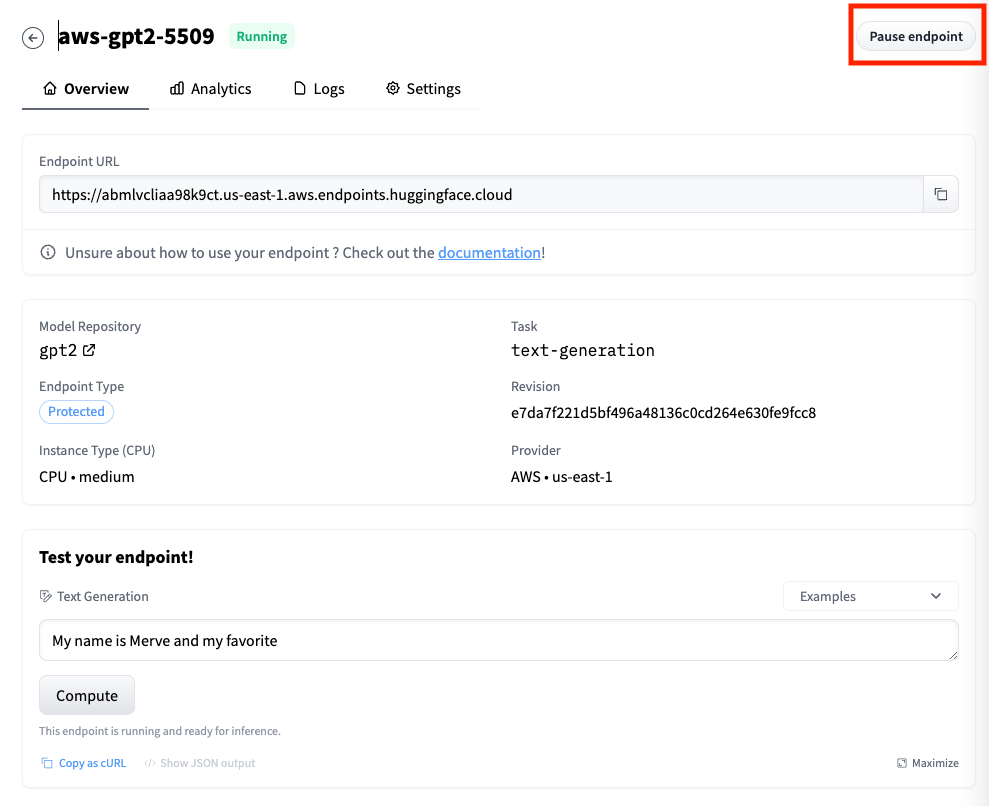Open the Examples dropdown
This screenshot has height=806, width=989.
[x=870, y=596]
